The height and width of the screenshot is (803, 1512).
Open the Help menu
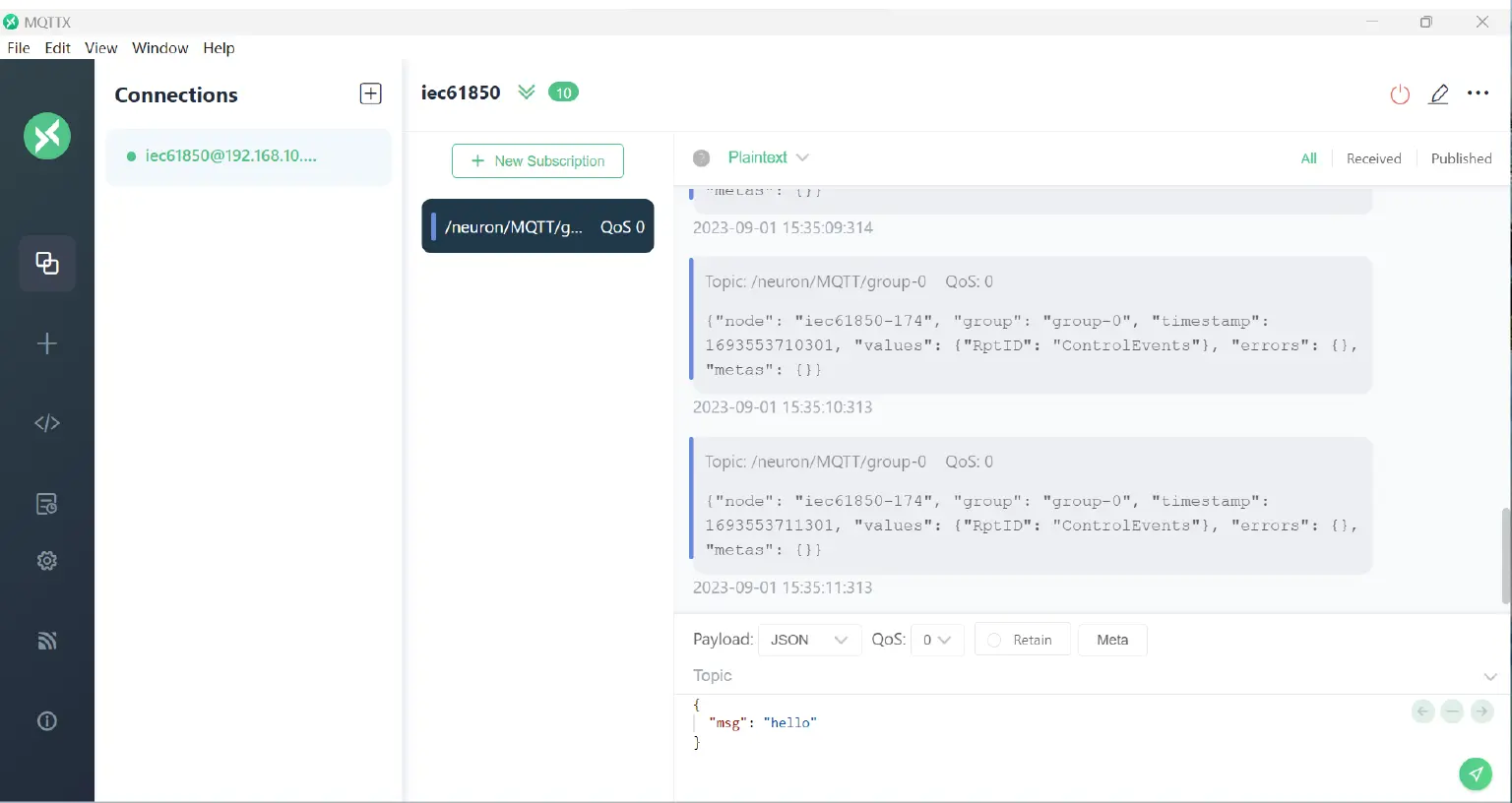point(219,48)
